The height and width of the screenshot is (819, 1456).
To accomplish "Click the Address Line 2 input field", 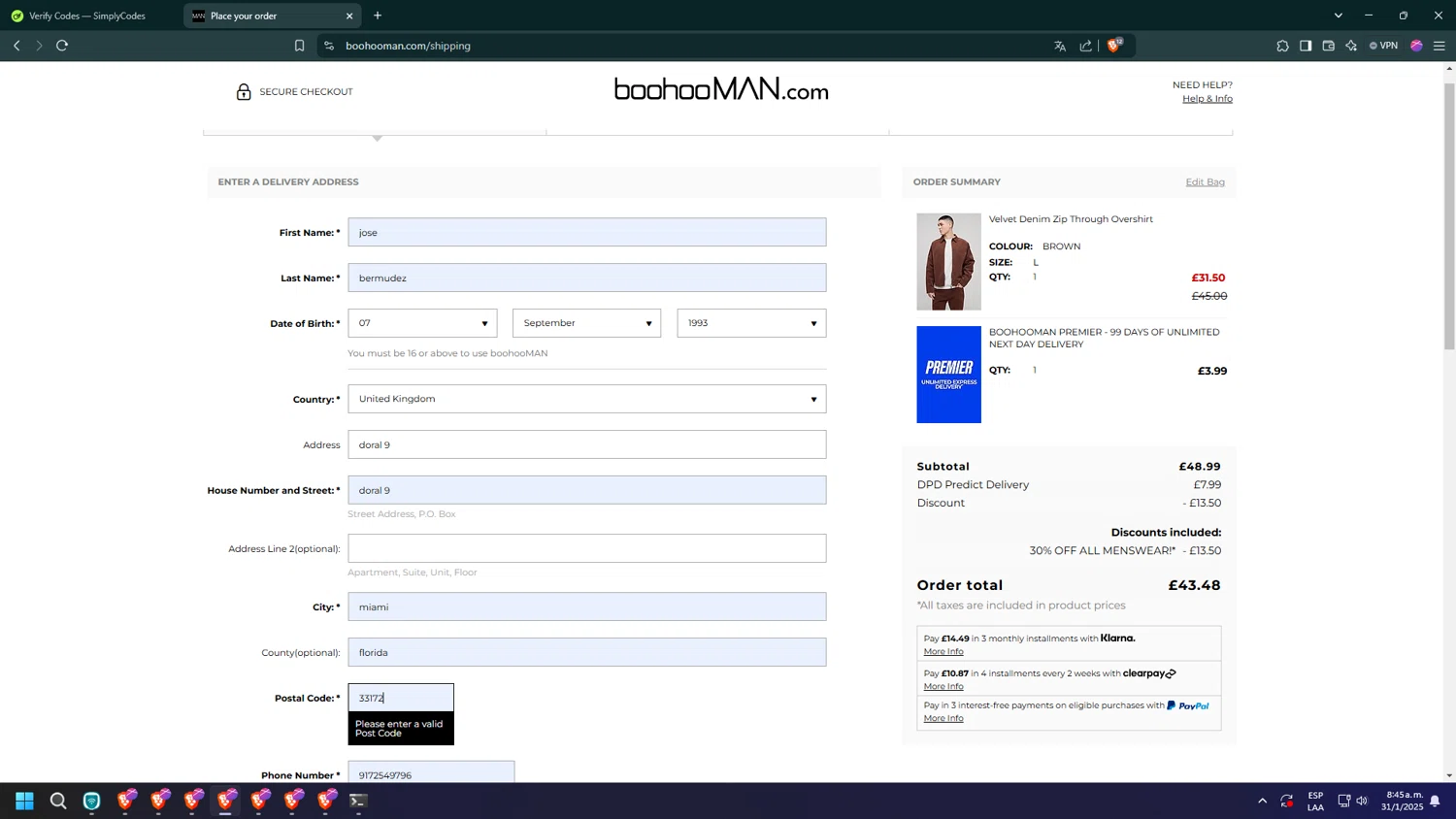I will (x=586, y=548).
